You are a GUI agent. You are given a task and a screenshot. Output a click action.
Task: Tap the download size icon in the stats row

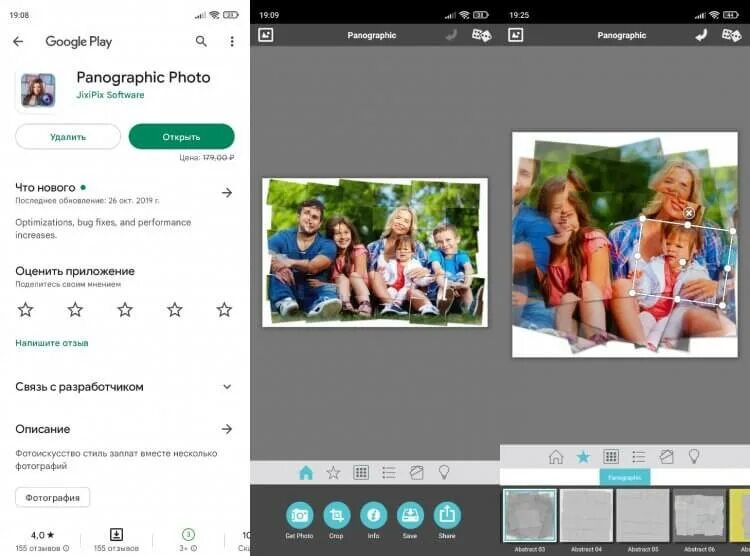coord(116,534)
